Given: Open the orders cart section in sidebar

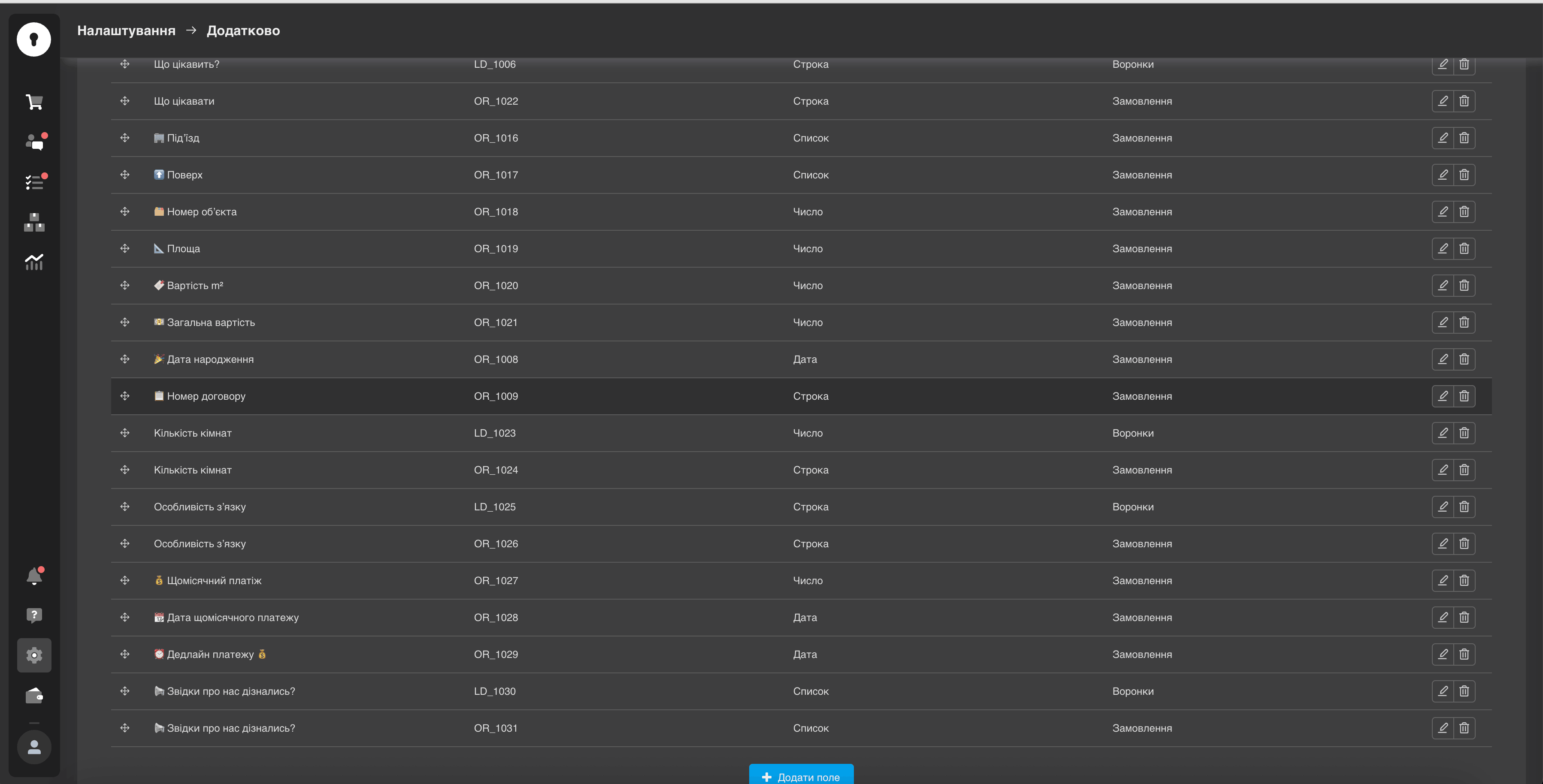Looking at the screenshot, I should (34, 102).
